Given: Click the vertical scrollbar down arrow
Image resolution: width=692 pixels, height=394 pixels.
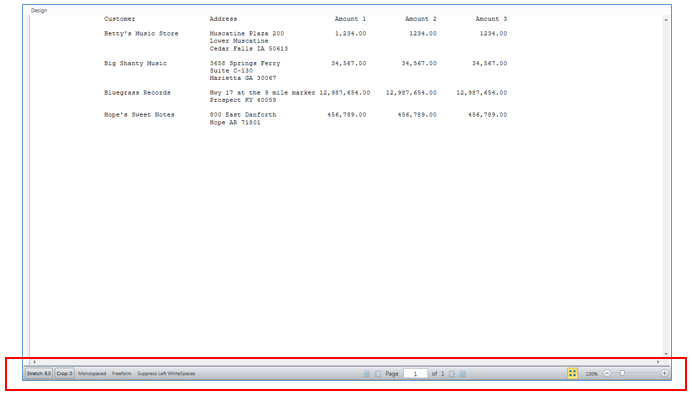Looking at the screenshot, I should 666,354.
